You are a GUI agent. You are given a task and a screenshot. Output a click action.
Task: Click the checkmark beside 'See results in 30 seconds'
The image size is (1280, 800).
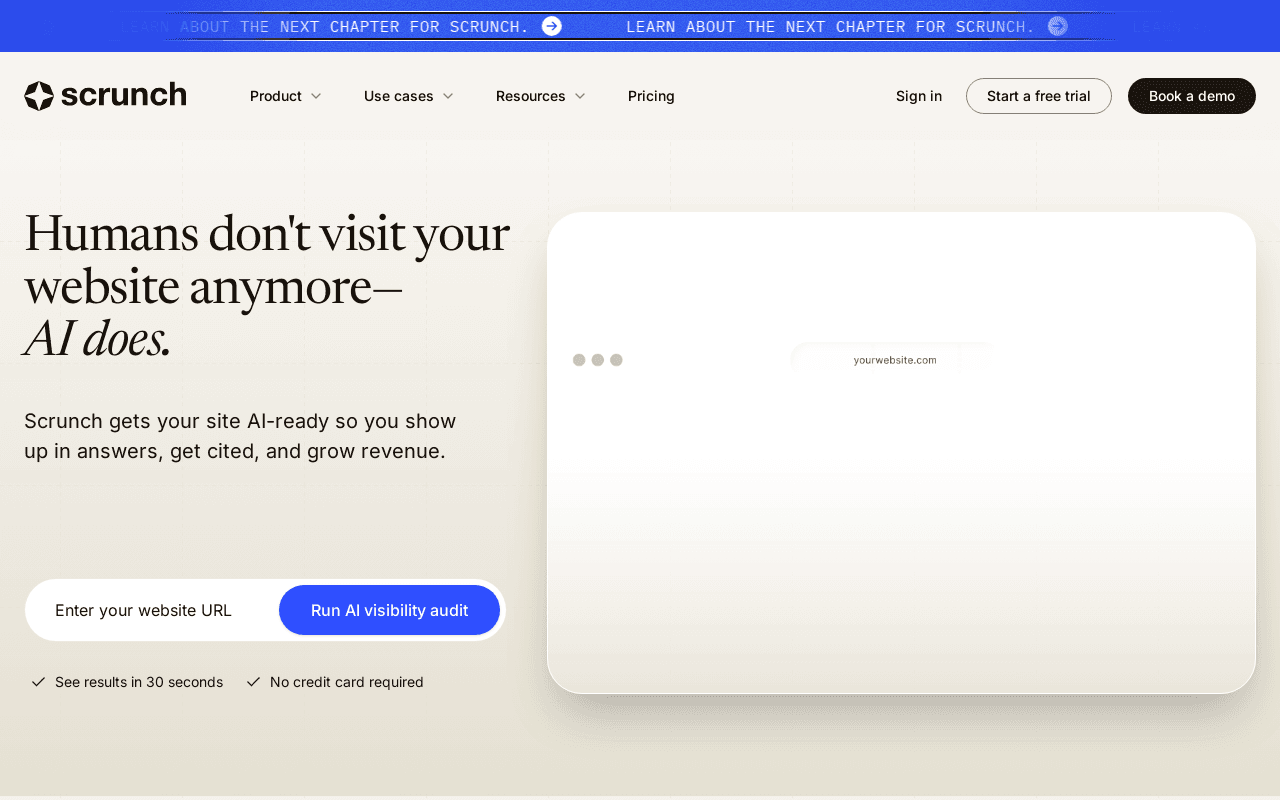pos(38,682)
